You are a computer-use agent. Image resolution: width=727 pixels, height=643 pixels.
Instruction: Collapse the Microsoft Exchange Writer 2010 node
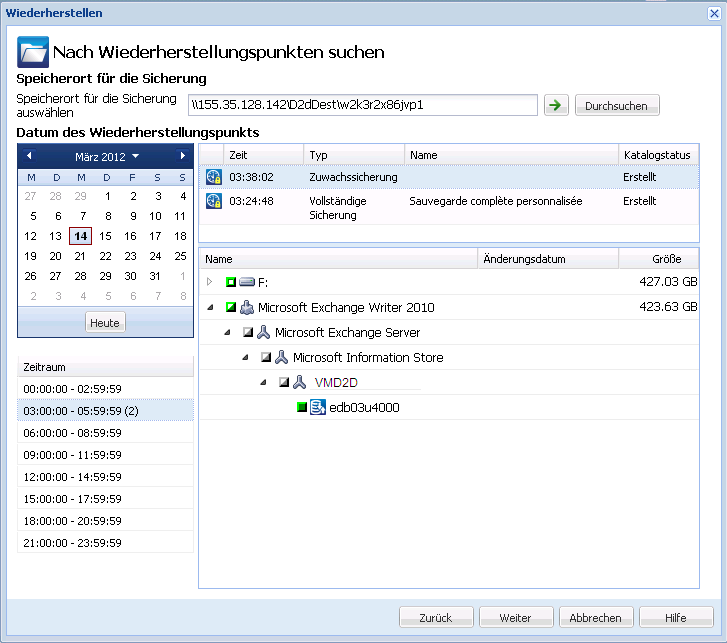click(x=210, y=308)
